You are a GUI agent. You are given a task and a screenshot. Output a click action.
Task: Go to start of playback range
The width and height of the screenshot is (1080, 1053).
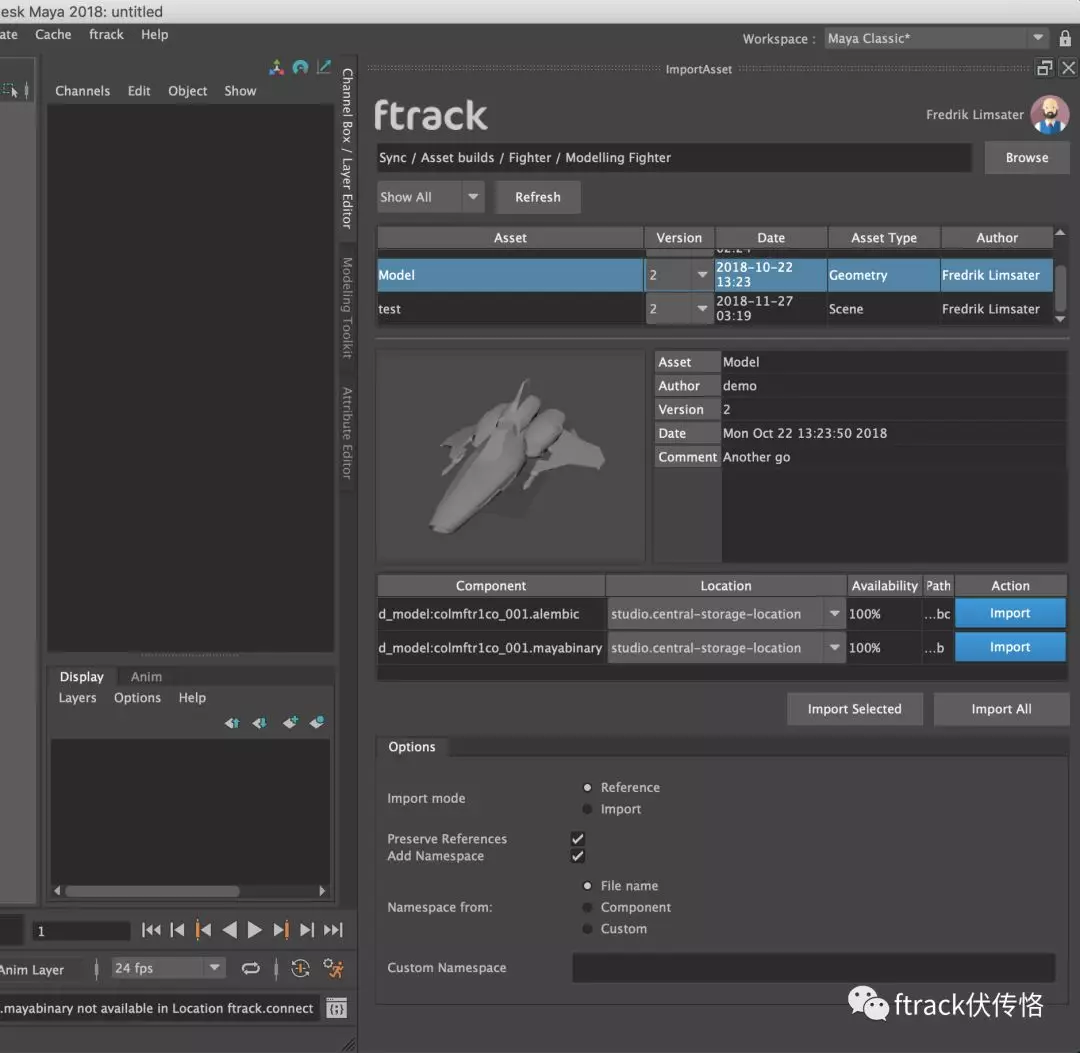(151, 930)
